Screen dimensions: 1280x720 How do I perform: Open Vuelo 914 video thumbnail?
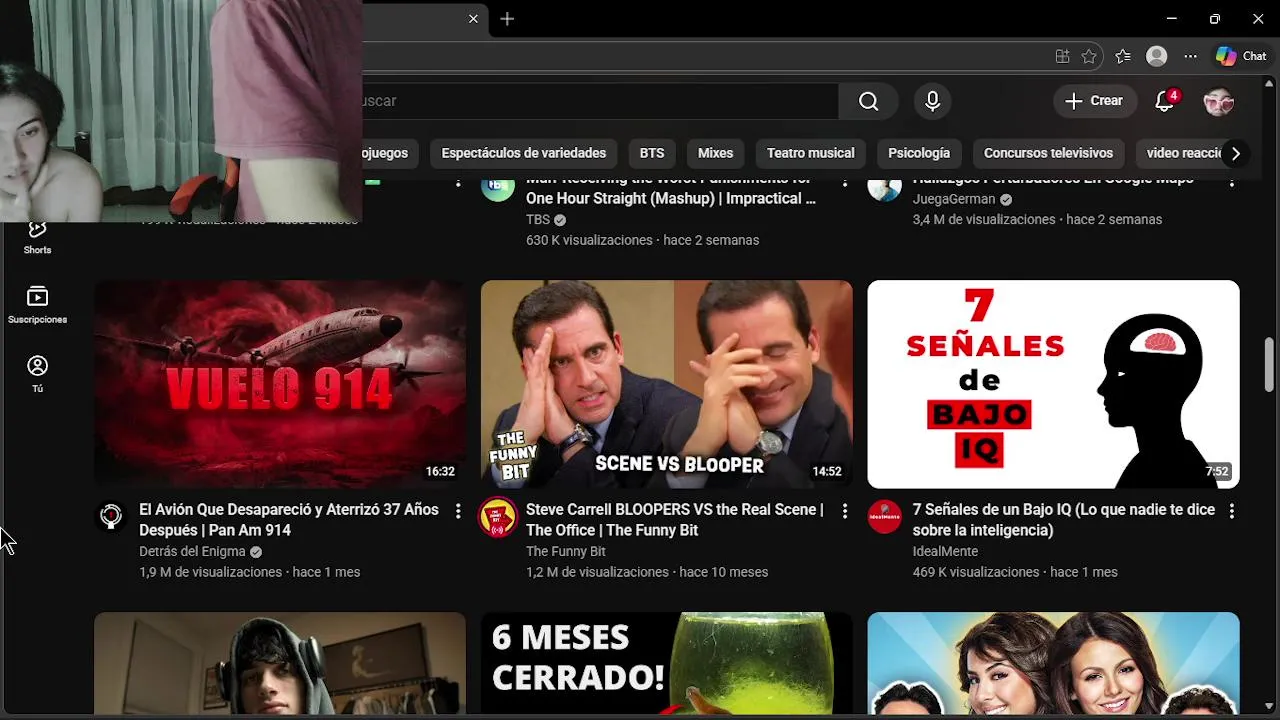(280, 384)
